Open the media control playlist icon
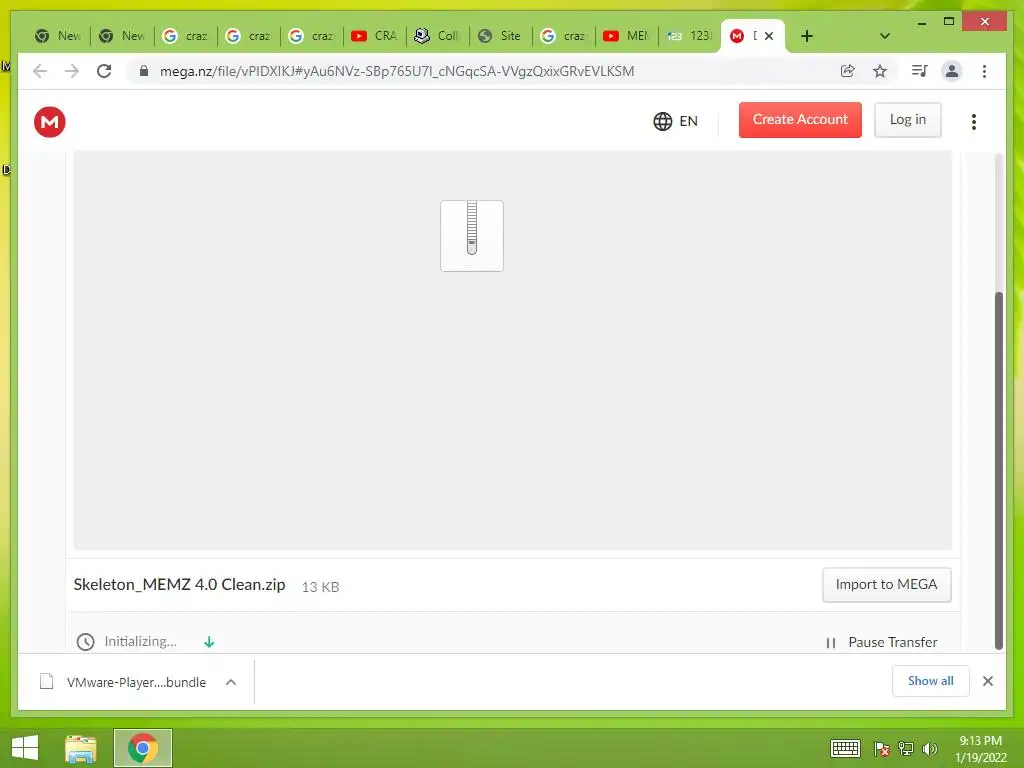The width and height of the screenshot is (1024, 768). tap(920, 71)
